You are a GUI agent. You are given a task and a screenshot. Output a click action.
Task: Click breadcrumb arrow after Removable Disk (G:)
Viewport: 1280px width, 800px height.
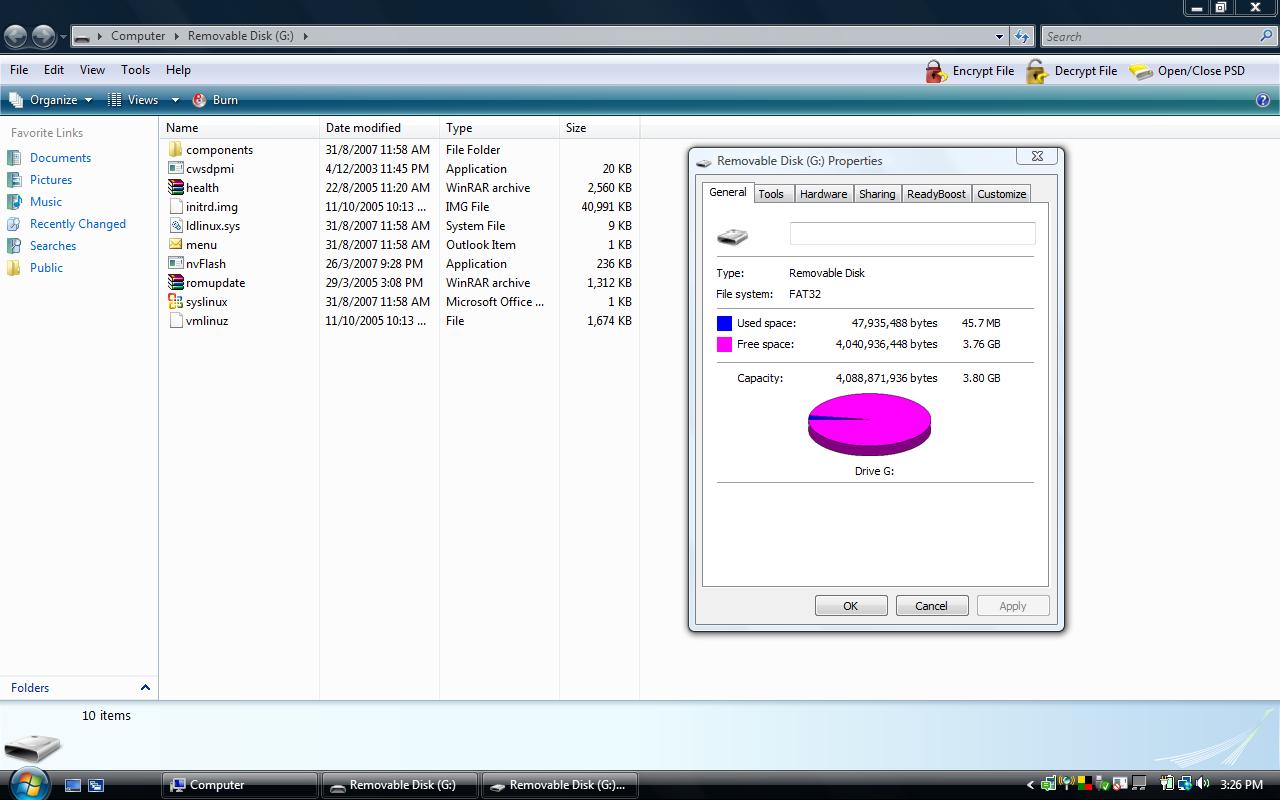(305, 36)
